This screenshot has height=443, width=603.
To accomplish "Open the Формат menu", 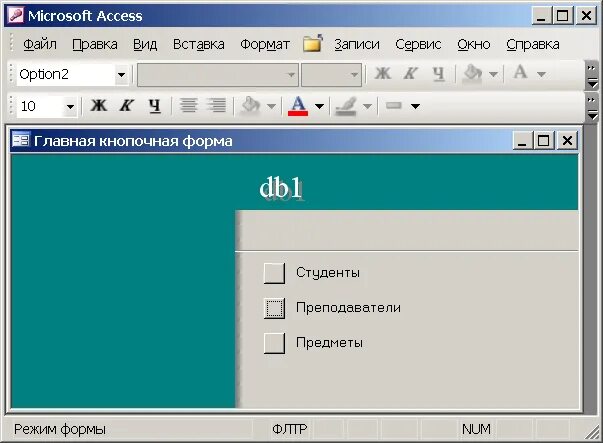I will pyautogui.click(x=265, y=44).
